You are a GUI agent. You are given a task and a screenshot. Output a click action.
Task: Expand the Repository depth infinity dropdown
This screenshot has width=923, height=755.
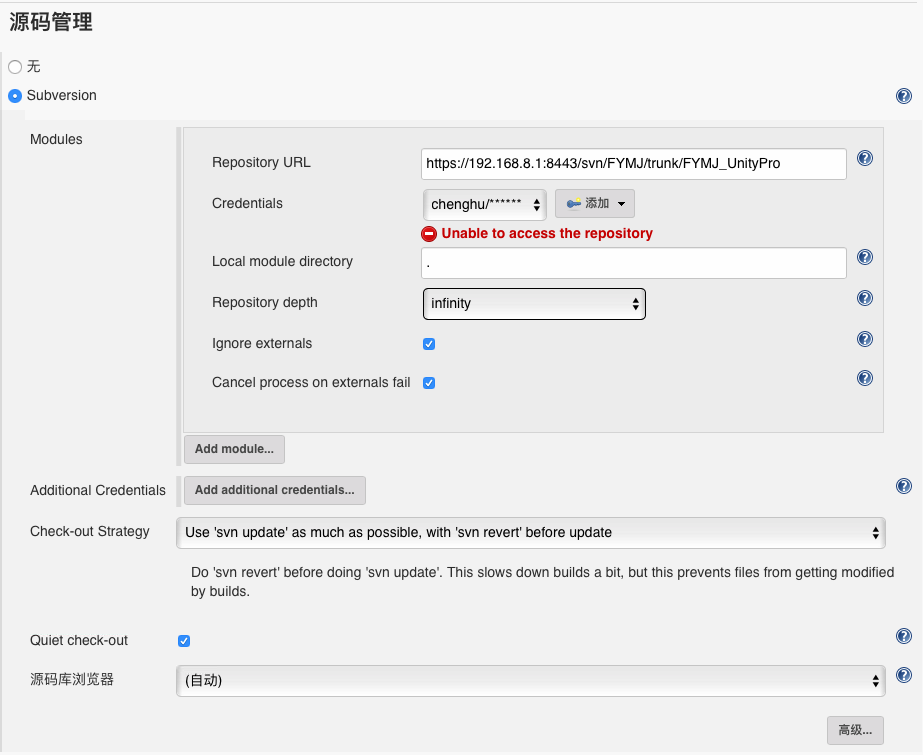534,303
